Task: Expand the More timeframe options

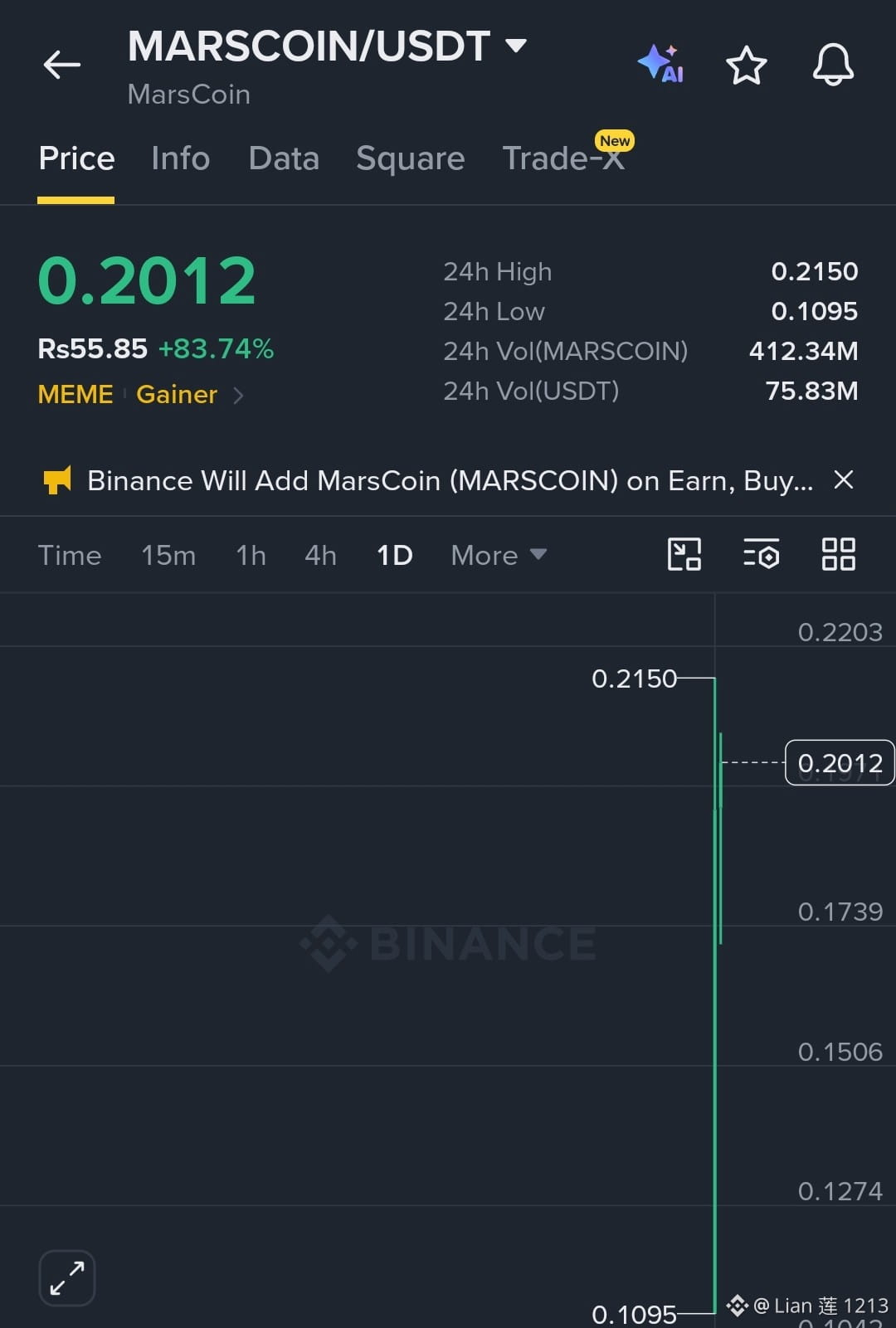Action: [x=499, y=555]
